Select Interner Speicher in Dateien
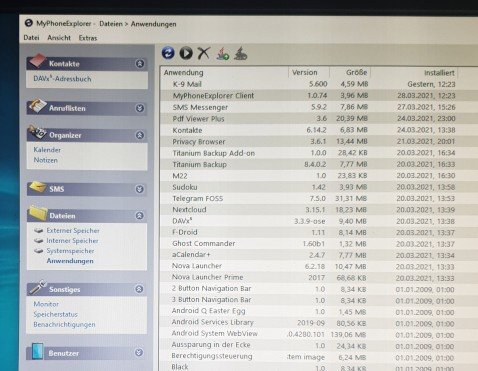Image resolution: width=478 pixels, height=371 pixels. click(72, 241)
